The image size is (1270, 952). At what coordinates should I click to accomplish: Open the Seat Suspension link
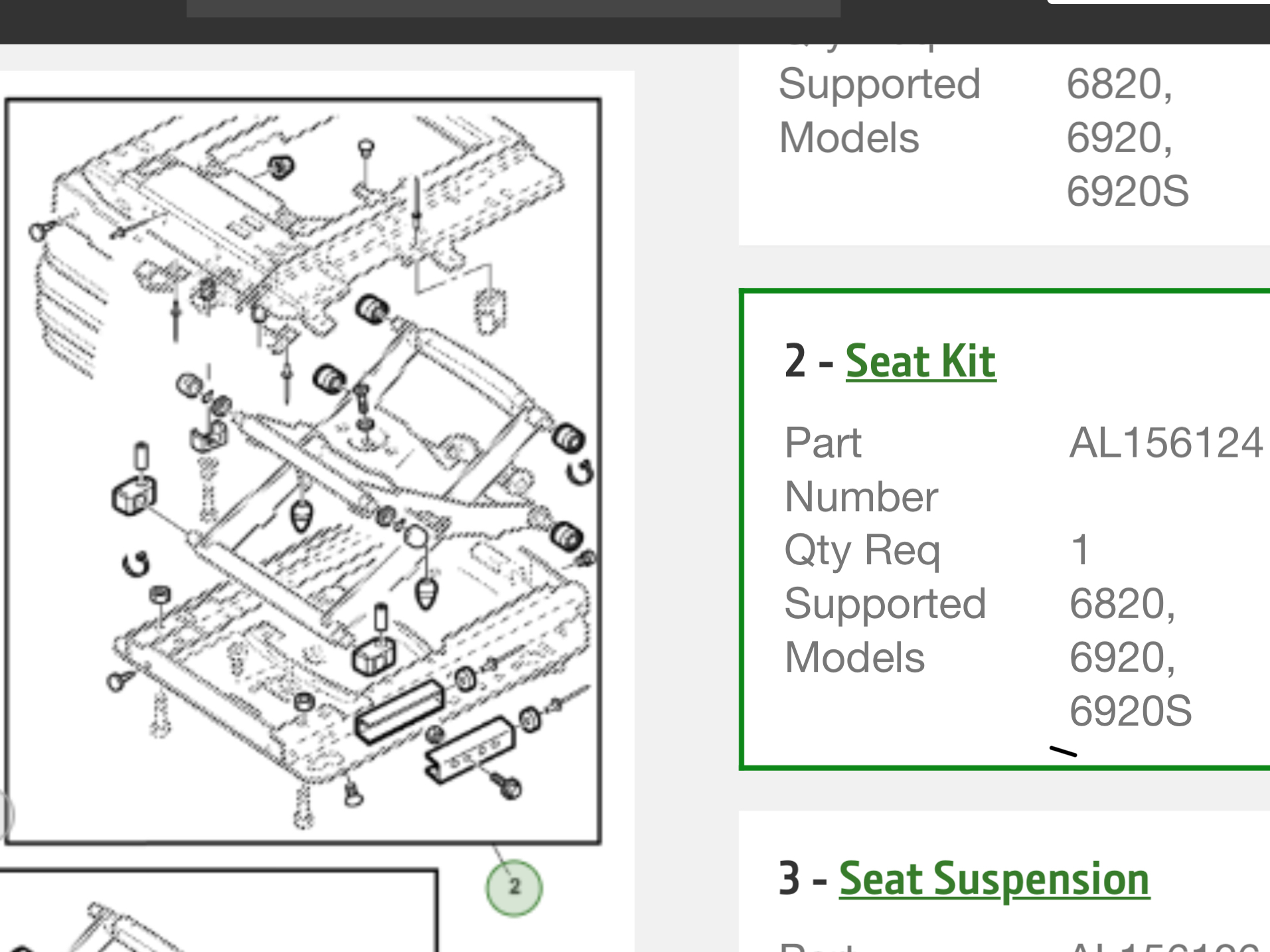[x=994, y=878]
